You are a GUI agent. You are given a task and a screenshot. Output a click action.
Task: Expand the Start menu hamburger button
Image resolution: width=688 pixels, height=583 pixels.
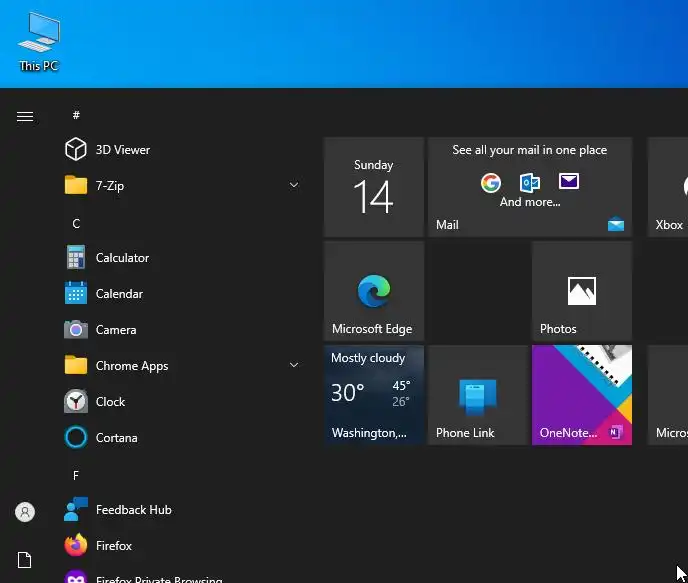(25, 117)
